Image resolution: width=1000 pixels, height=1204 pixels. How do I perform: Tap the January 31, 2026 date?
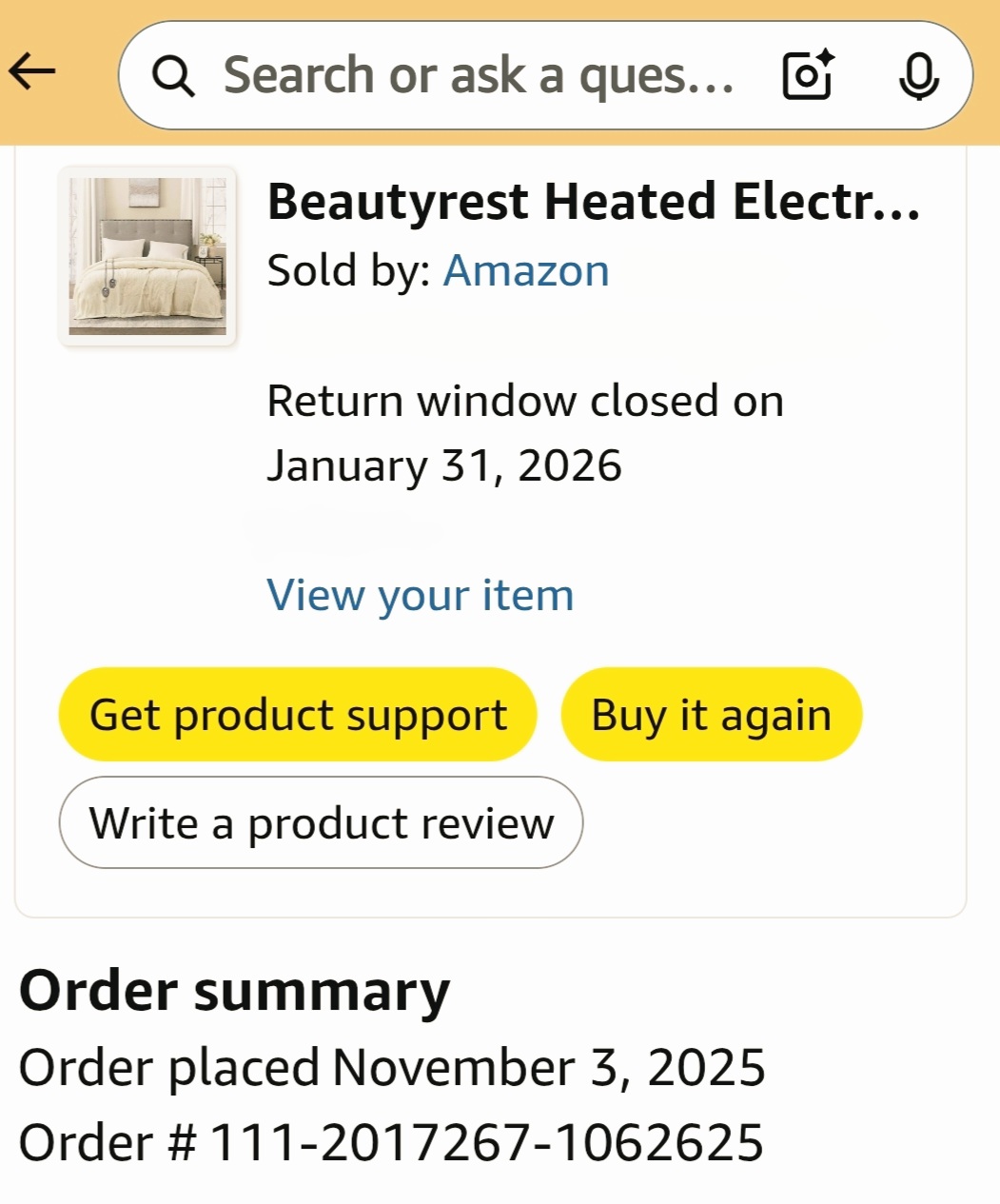click(444, 466)
